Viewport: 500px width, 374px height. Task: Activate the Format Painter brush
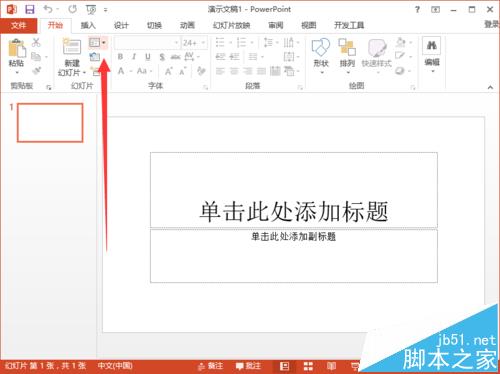click(x=36, y=71)
